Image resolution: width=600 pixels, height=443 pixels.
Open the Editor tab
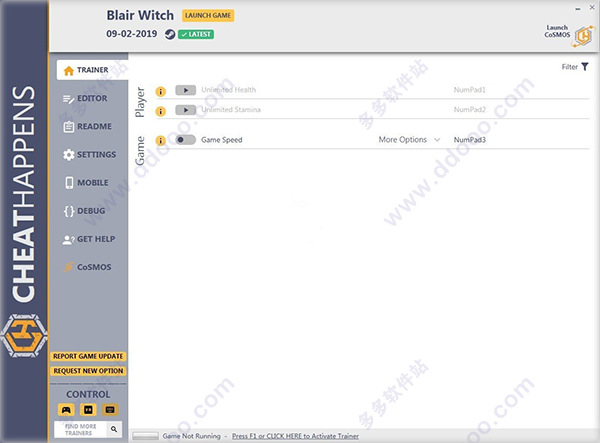tap(85, 98)
